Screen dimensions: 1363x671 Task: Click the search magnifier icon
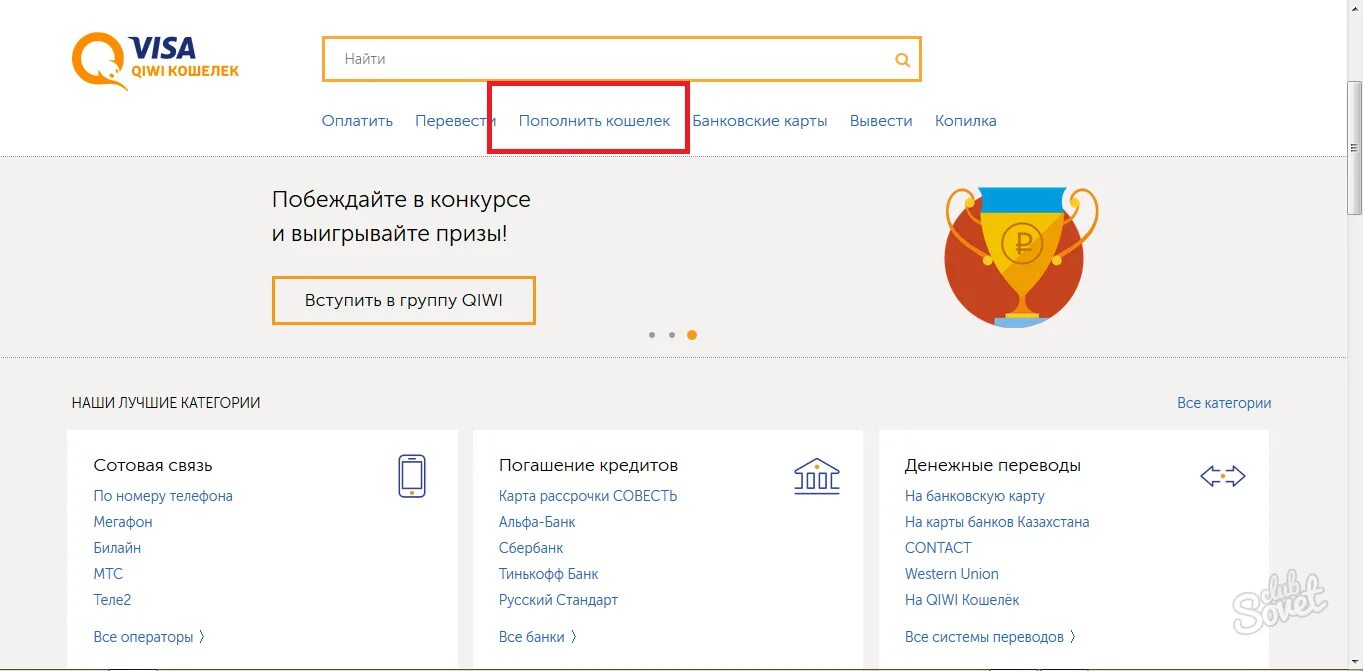(x=902, y=60)
